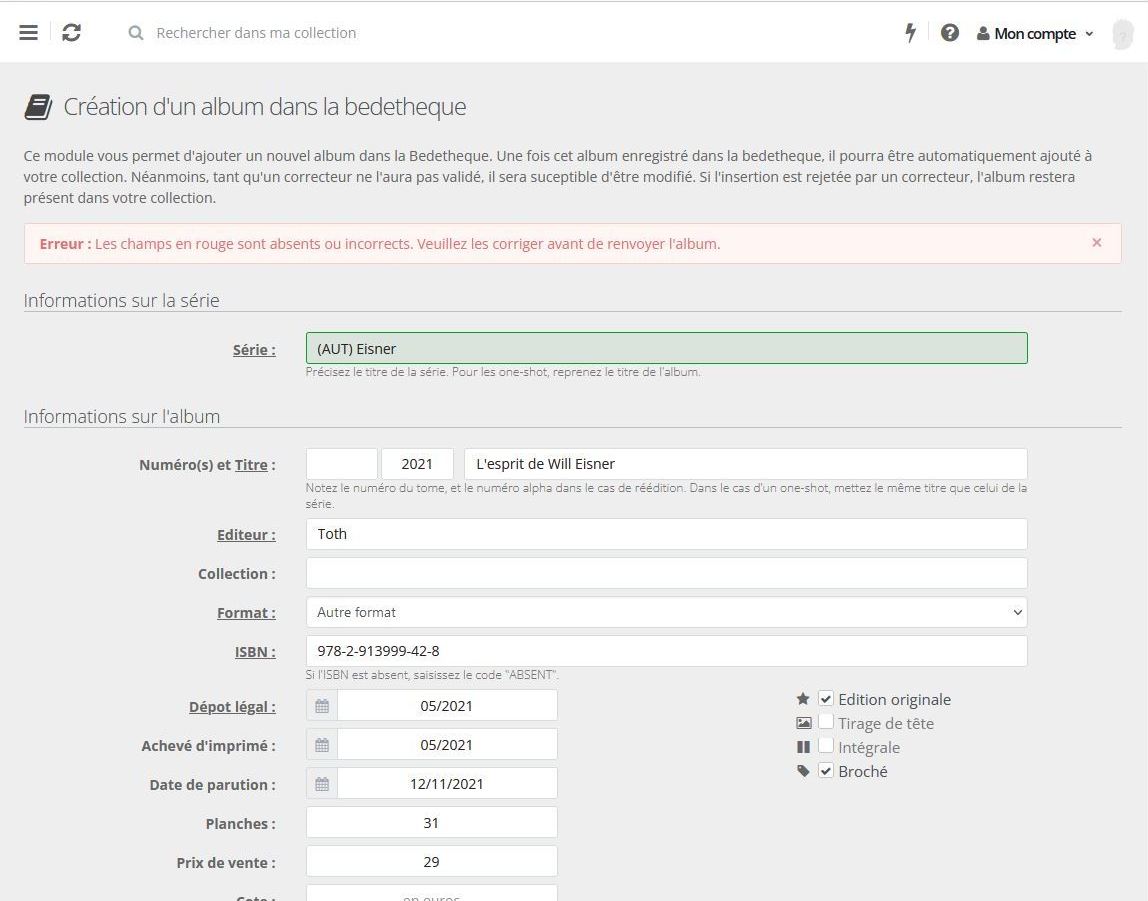Open the Mon compte dropdown menu
Image resolution: width=1148 pixels, height=901 pixels.
click(x=1035, y=34)
